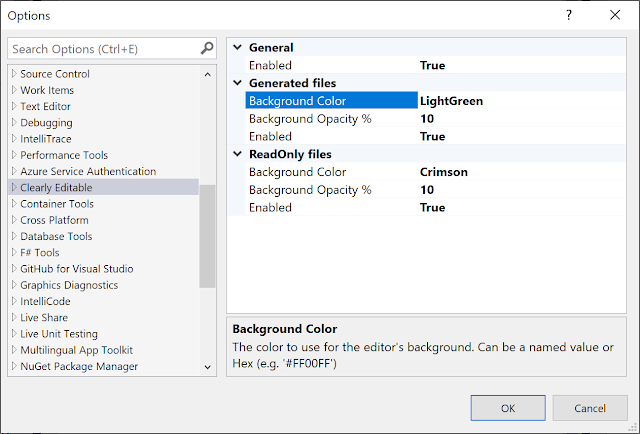This screenshot has width=640, height=434.
Task: Select General Enabled property row
Action: [436, 65]
